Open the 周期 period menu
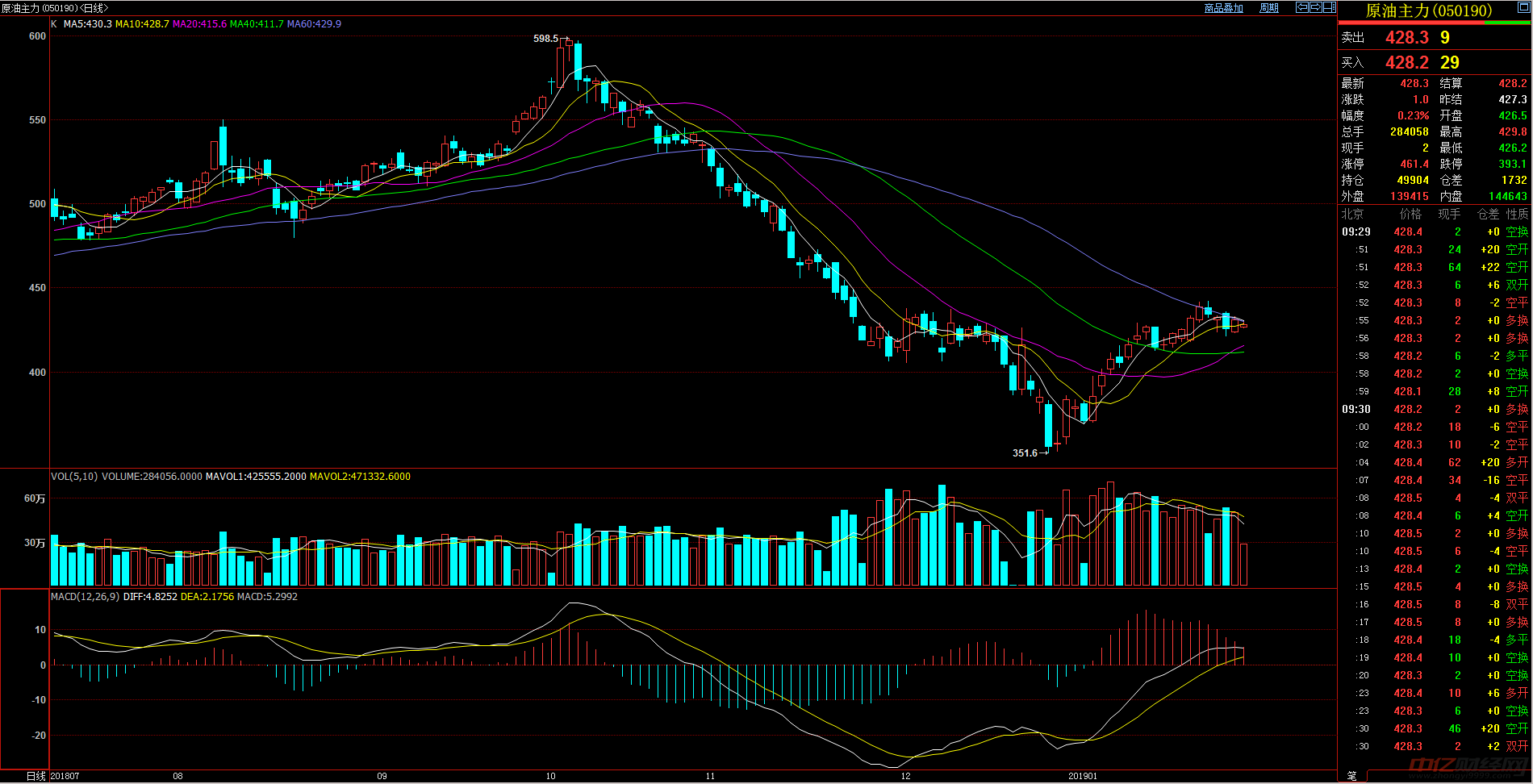This screenshot has height=784, width=1533. pos(1269,8)
